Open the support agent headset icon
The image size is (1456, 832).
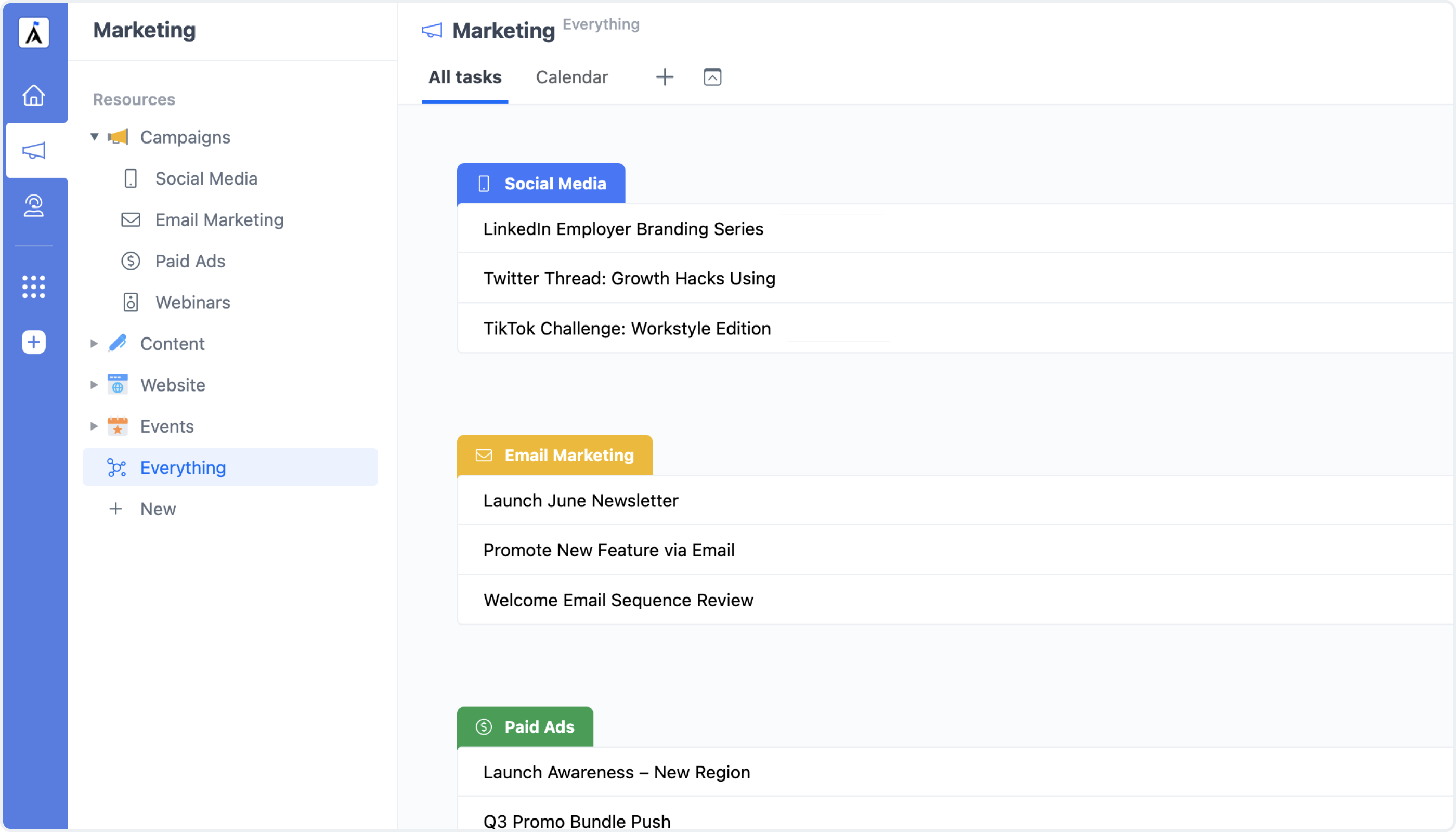pyautogui.click(x=34, y=206)
